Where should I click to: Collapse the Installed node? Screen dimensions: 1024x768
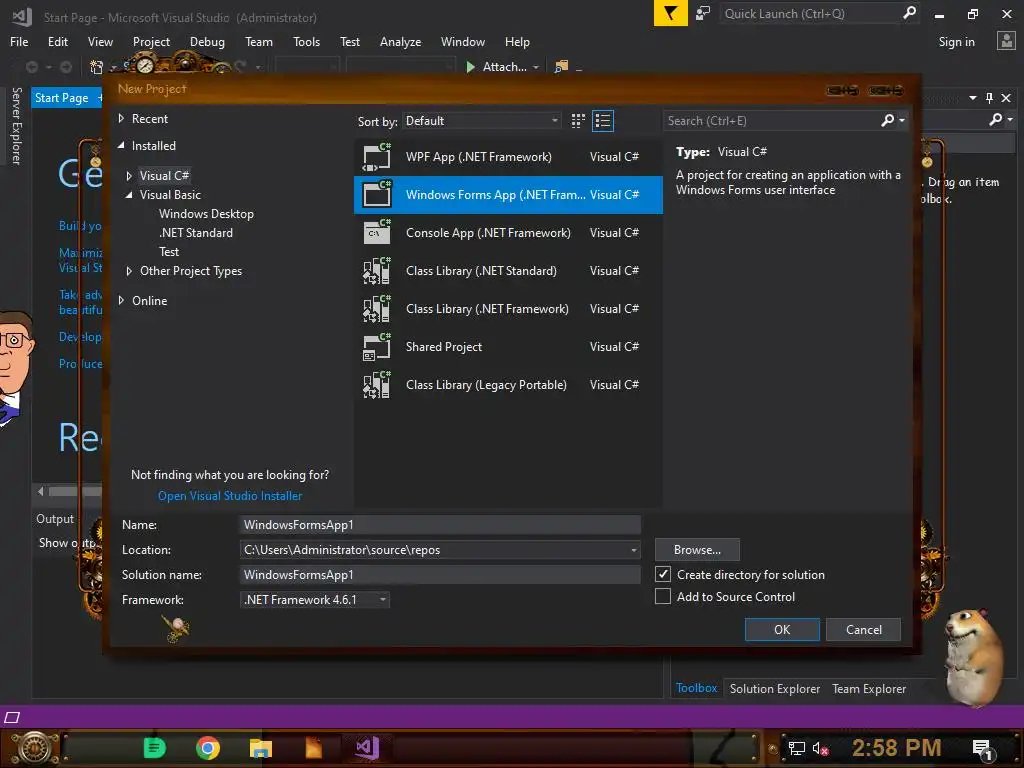pos(121,146)
